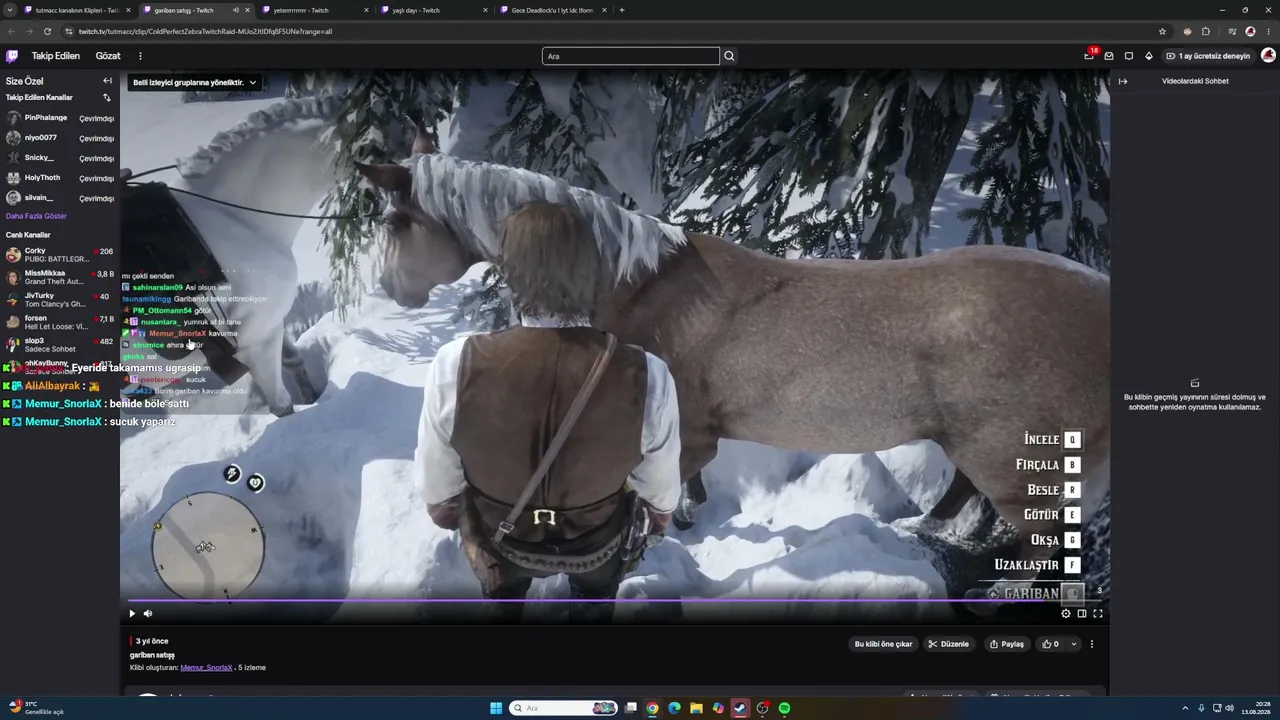
Task: Show the Windows system tray hidden icons
Action: [x=1185, y=708]
